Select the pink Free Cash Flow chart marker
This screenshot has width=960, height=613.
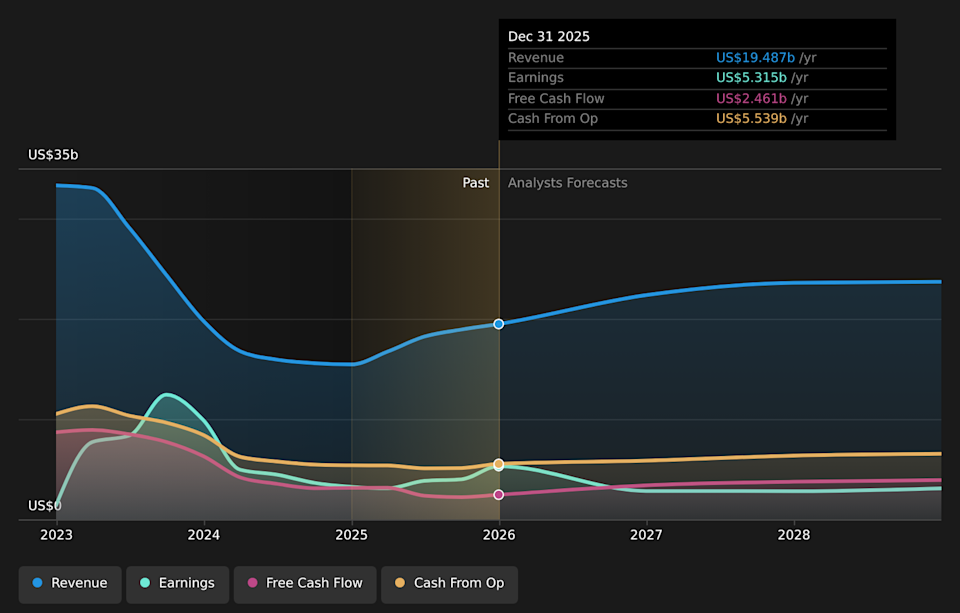(x=498, y=494)
